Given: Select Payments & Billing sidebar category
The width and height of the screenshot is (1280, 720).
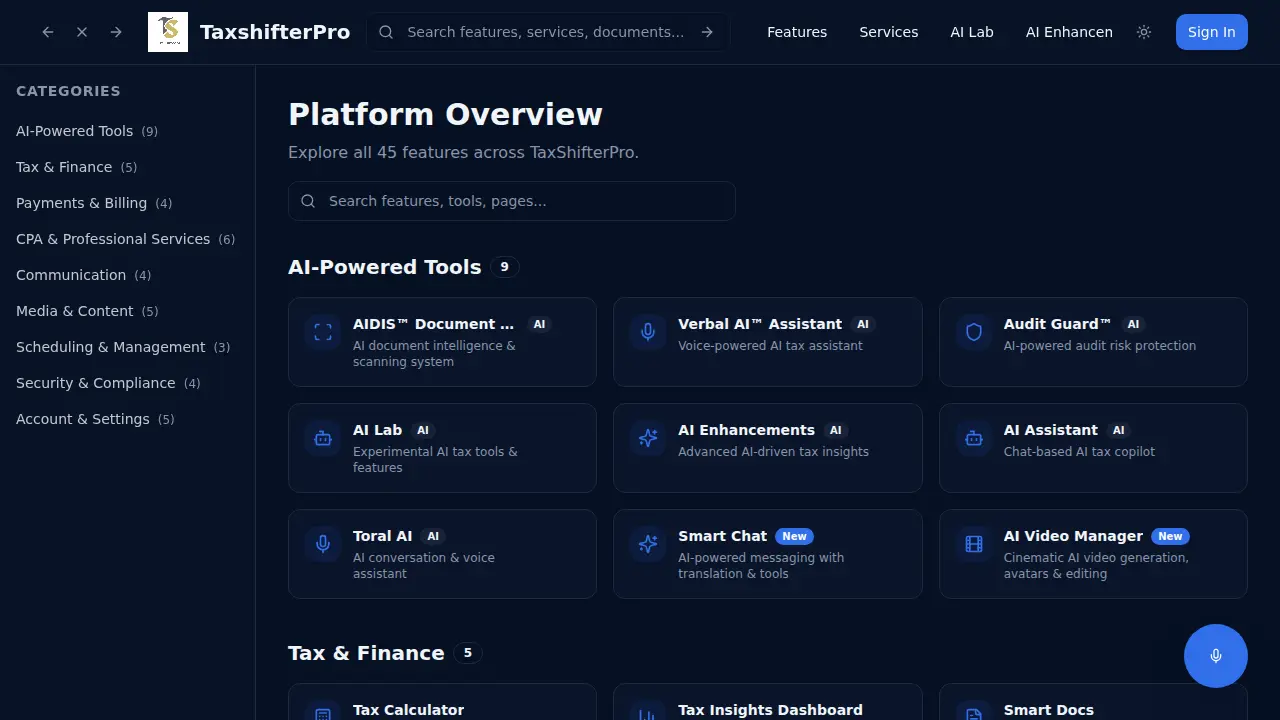Looking at the screenshot, I should 94,203.
